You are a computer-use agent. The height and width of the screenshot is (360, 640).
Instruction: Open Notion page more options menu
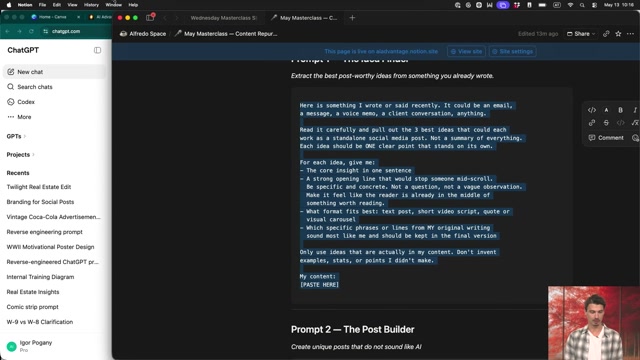tap(630, 34)
